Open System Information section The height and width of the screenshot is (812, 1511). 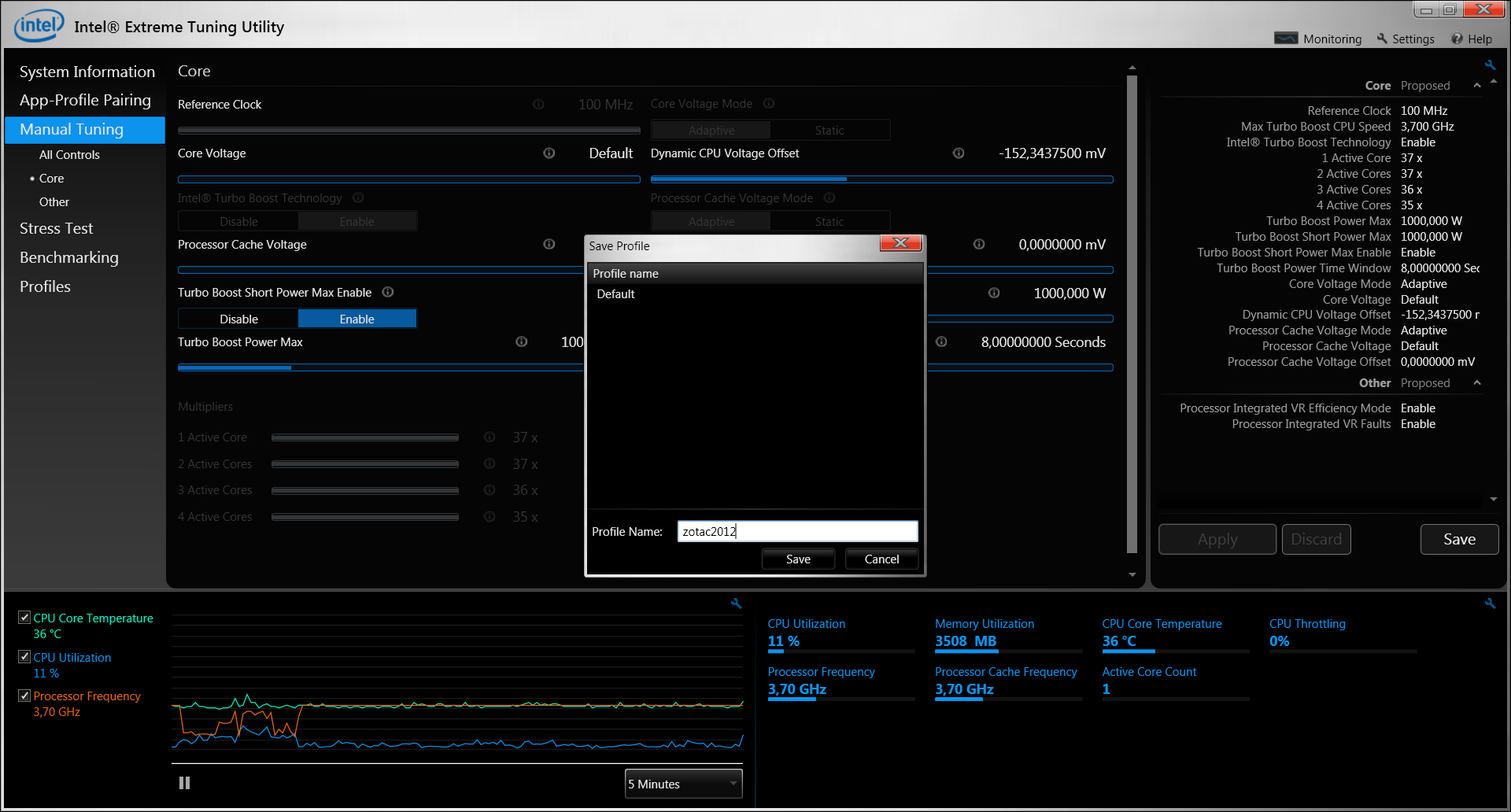tap(87, 72)
